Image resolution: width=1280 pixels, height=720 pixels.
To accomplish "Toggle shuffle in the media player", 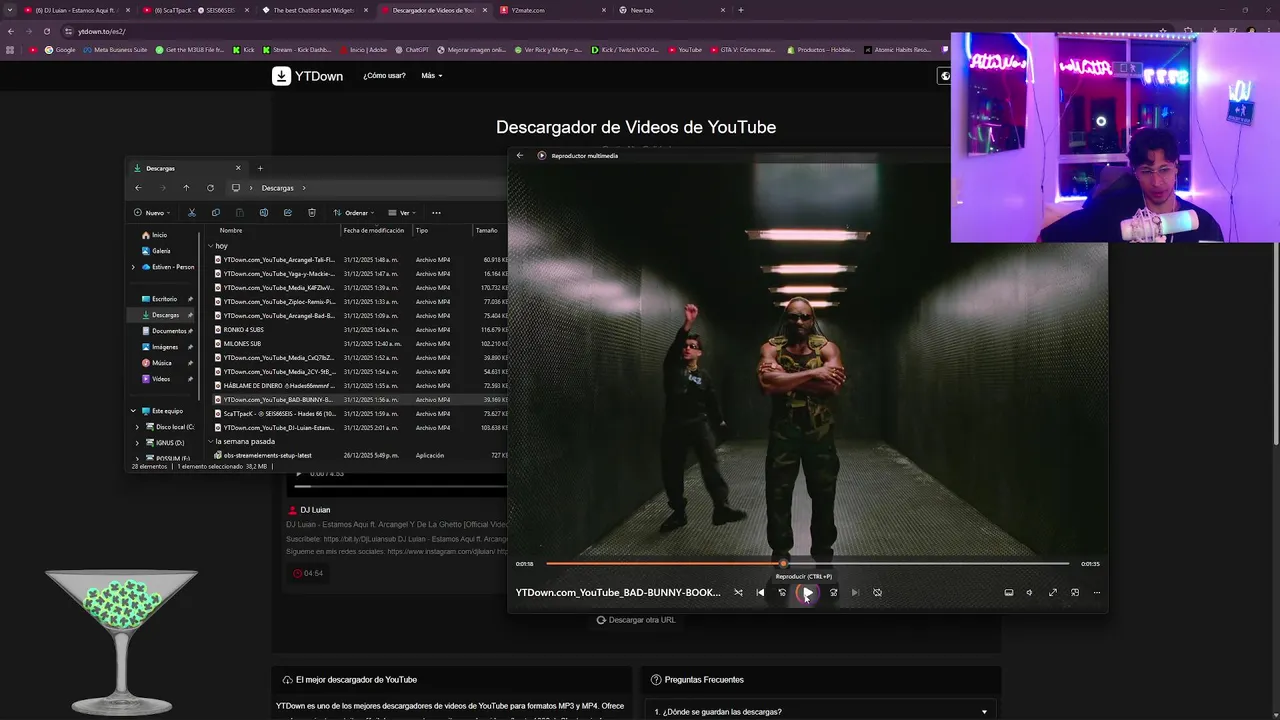I will click(738, 592).
